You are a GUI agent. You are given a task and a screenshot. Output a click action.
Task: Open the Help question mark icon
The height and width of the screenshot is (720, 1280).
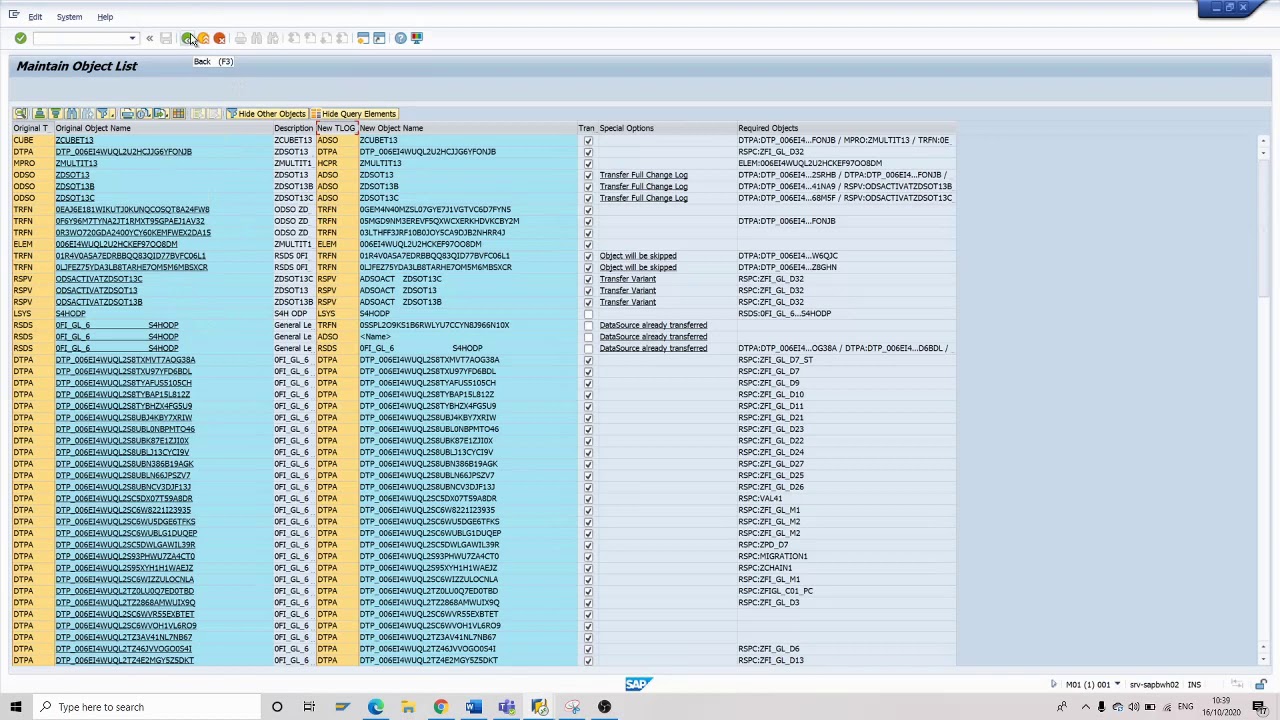click(401, 38)
